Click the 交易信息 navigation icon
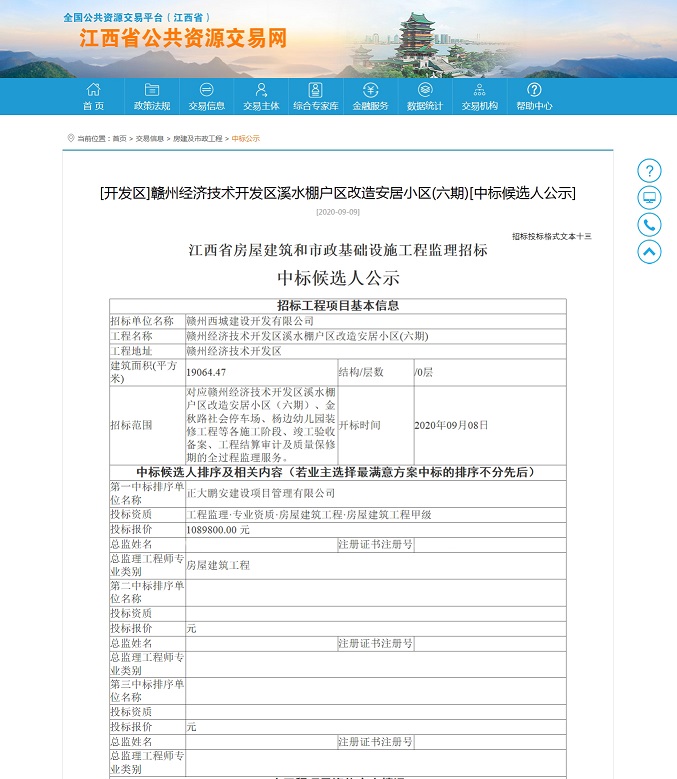This screenshot has height=779, width=677. (x=206, y=89)
